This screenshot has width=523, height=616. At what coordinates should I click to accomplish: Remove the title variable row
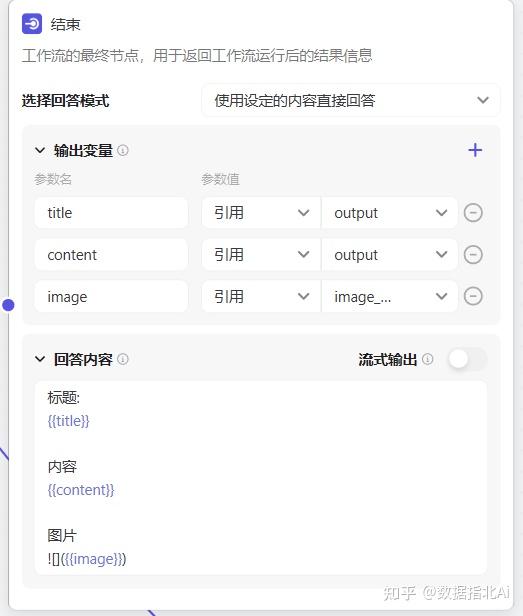pos(473,213)
